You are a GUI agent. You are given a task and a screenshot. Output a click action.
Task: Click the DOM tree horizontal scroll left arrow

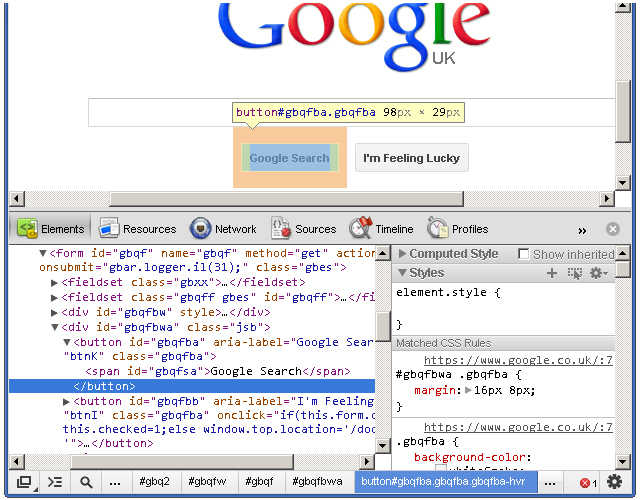point(16,462)
